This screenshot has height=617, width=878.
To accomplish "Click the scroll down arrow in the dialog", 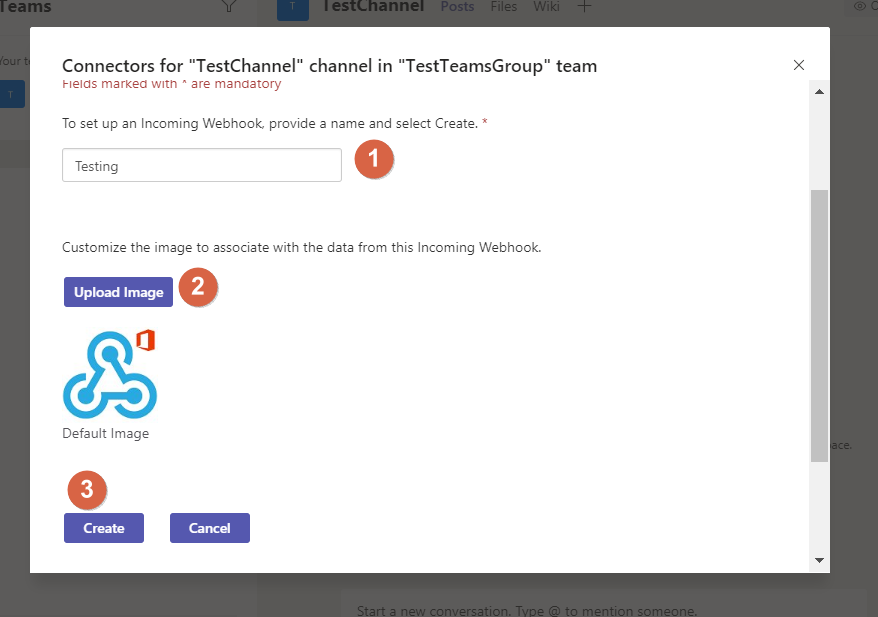I will point(819,560).
